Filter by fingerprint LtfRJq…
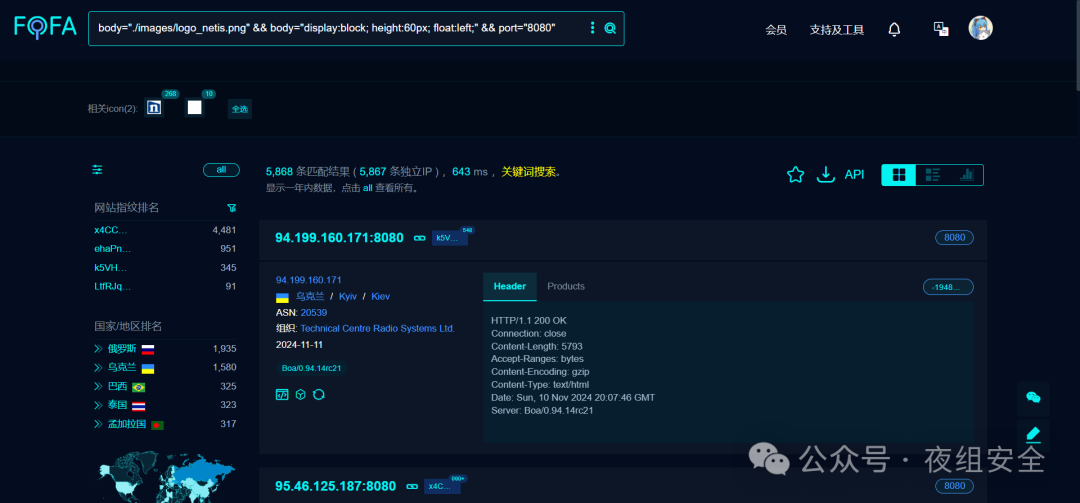The width and height of the screenshot is (1080, 503). click(x=112, y=286)
